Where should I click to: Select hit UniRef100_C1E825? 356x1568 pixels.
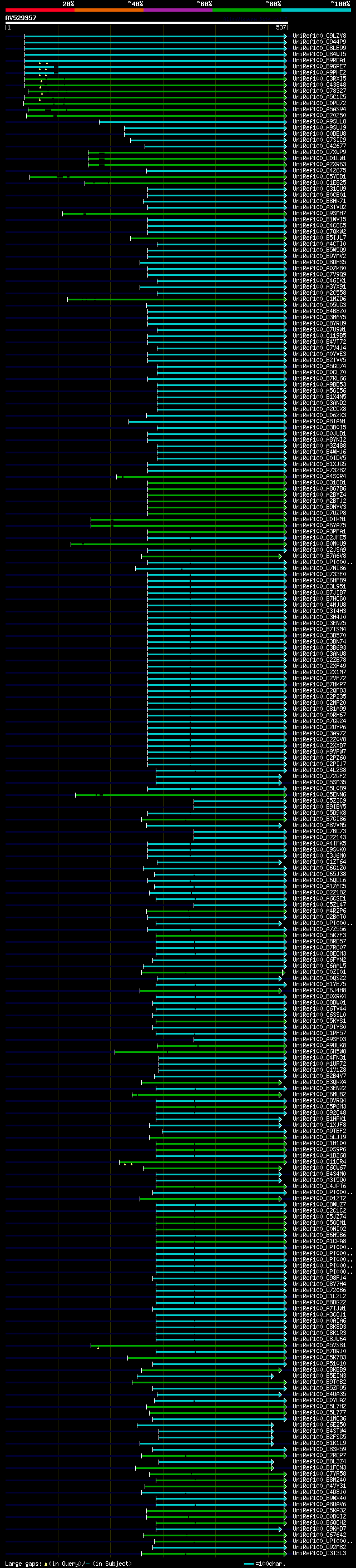[x=319, y=182]
